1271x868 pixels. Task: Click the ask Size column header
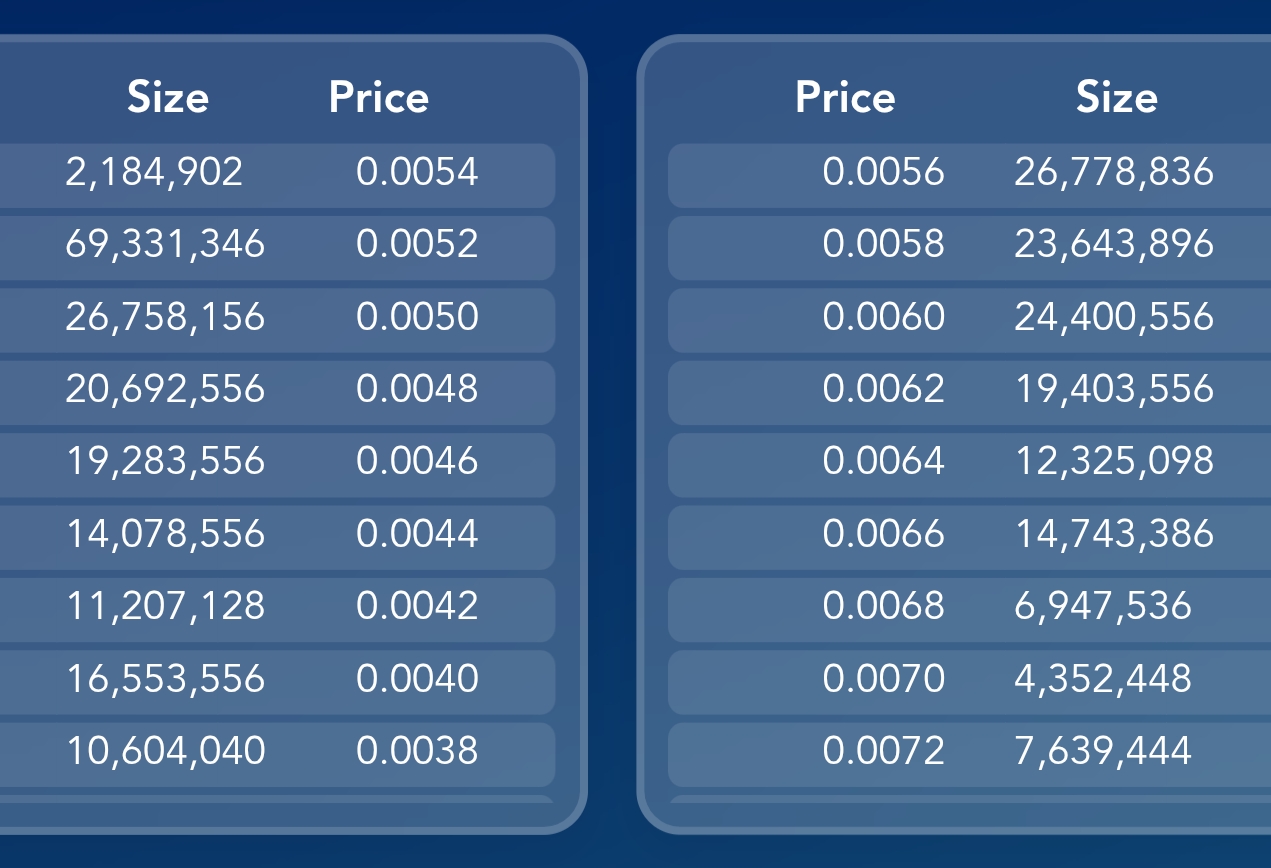[1117, 98]
